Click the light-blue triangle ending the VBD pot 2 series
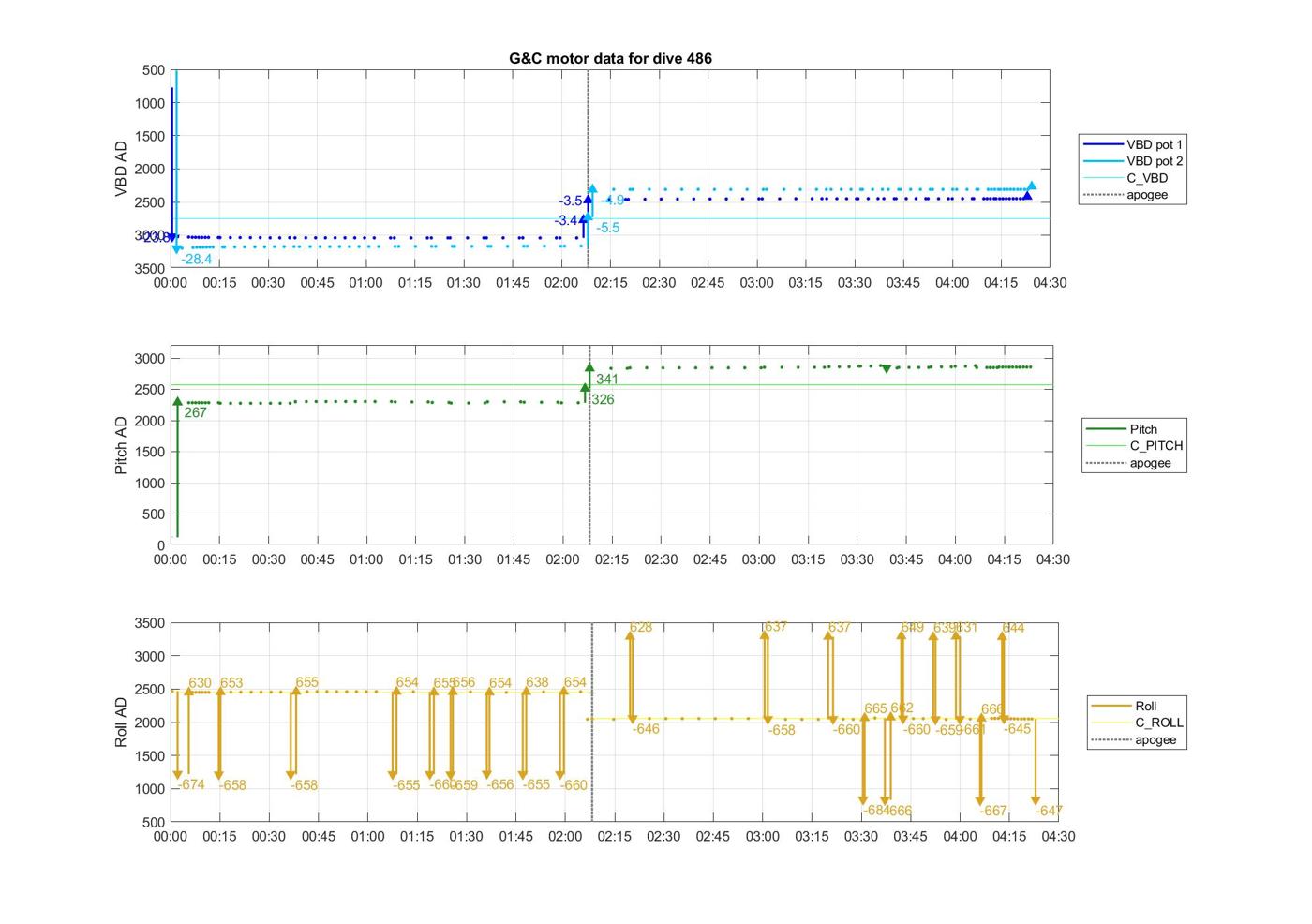Image resolution: width=1312 pixels, height=924 pixels. click(x=1032, y=186)
